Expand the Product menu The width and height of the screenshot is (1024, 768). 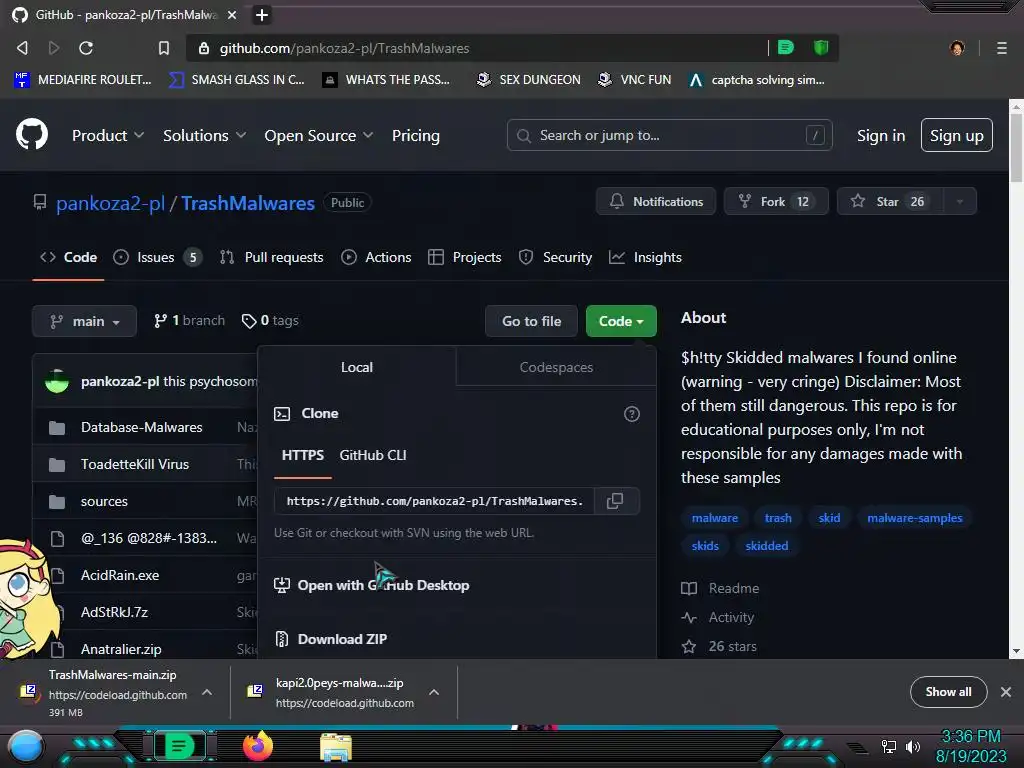pyautogui.click(x=108, y=135)
